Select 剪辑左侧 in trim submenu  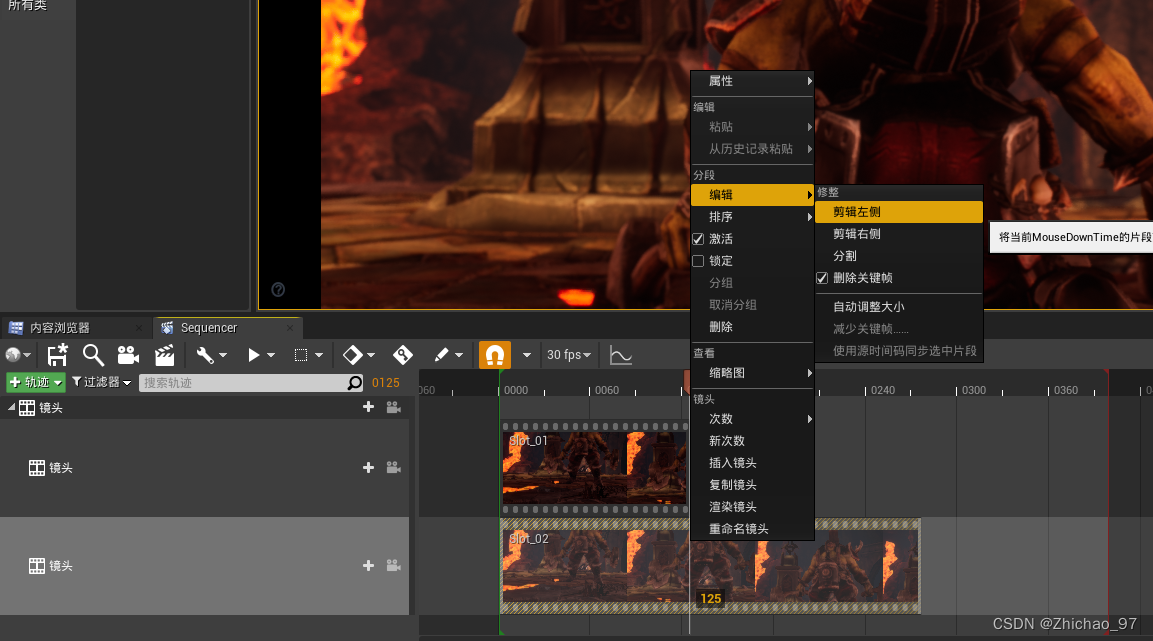(x=899, y=212)
